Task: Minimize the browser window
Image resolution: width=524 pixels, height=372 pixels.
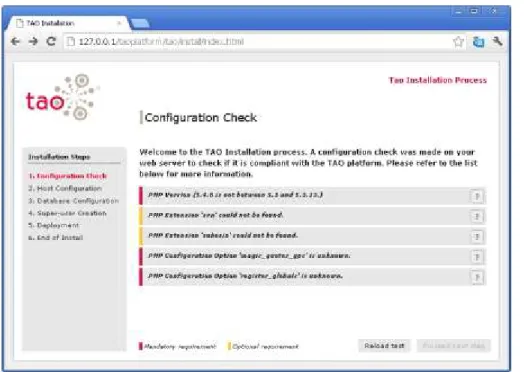Action: [458, 11]
